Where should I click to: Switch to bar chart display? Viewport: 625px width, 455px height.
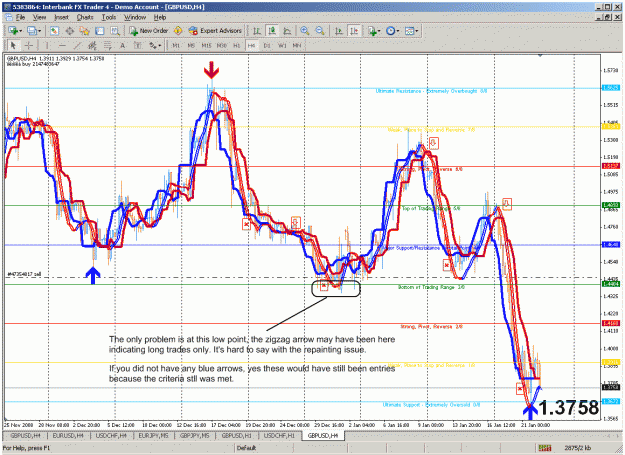(x=257, y=31)
